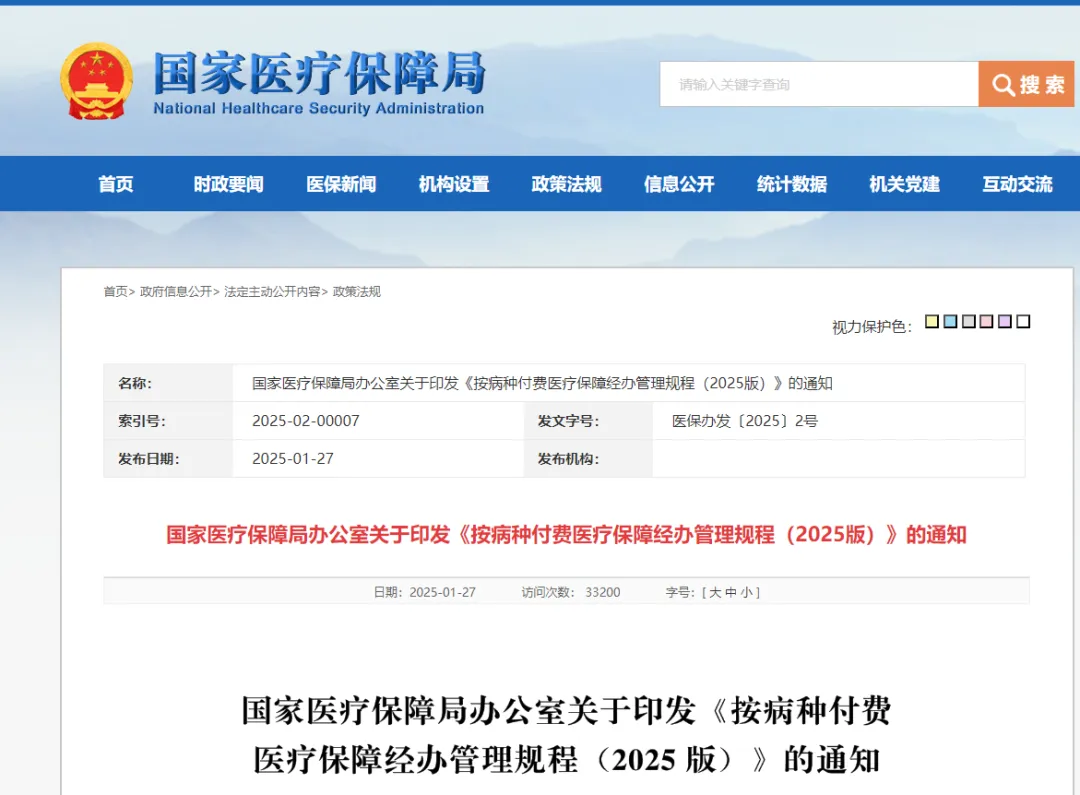Go to 医保新闻 in navigation bar
The height and width of the screenshot is (795, 1080).
pos(341,184)
